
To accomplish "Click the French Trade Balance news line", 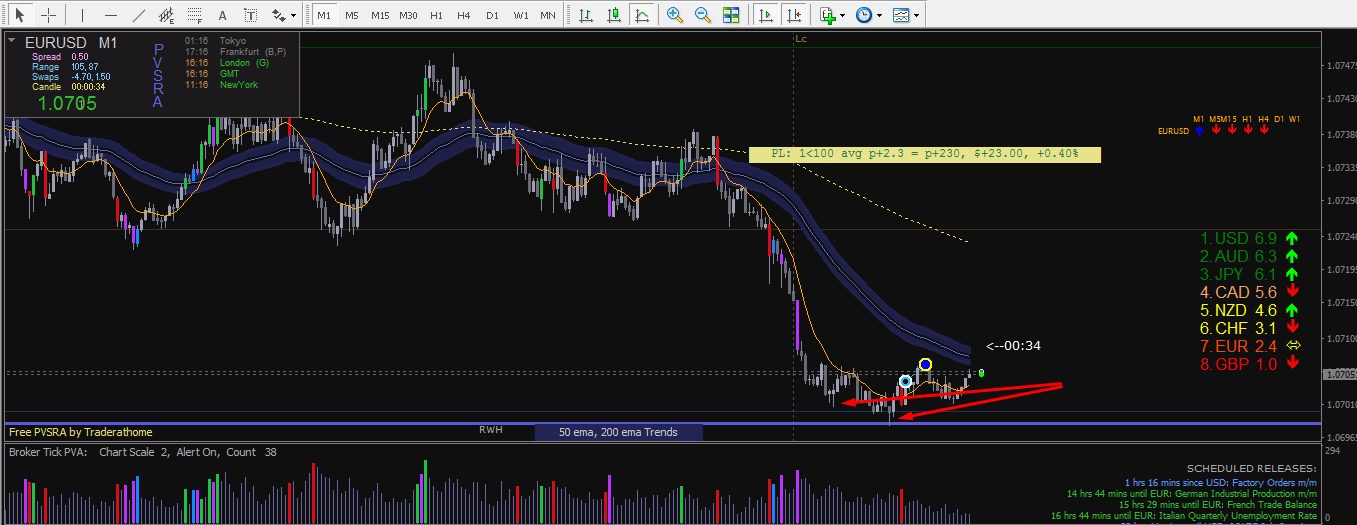I will 1218,505.
